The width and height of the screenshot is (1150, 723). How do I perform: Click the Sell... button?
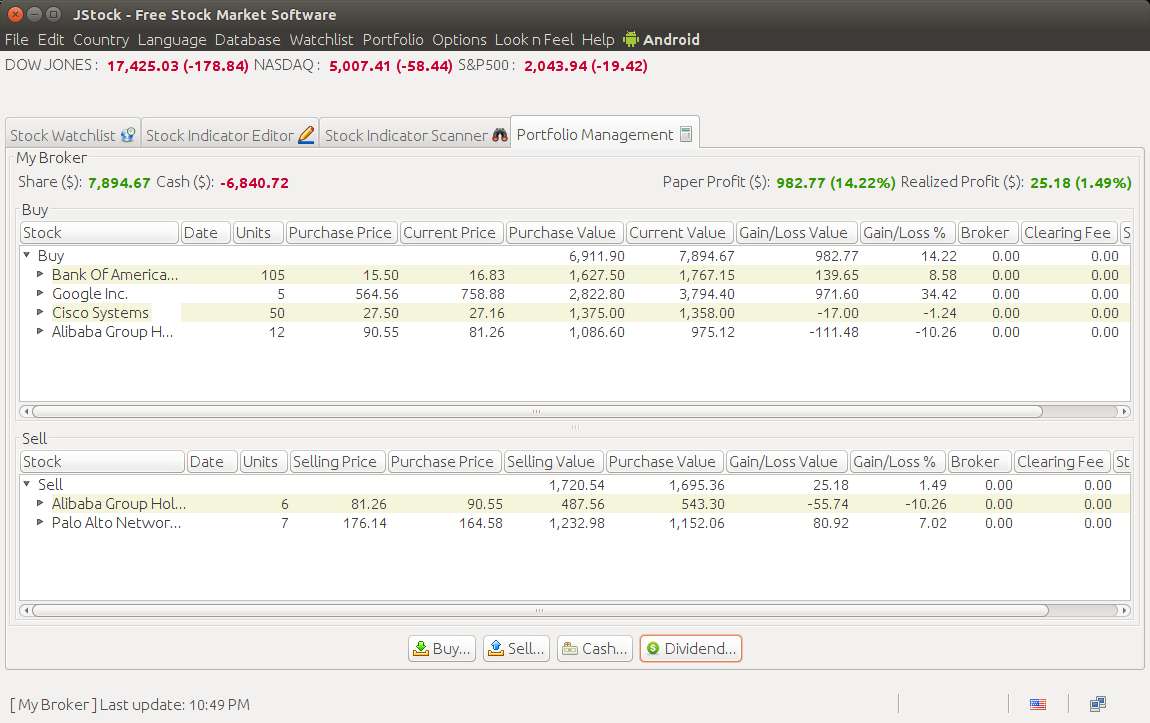tap(516, 648)
